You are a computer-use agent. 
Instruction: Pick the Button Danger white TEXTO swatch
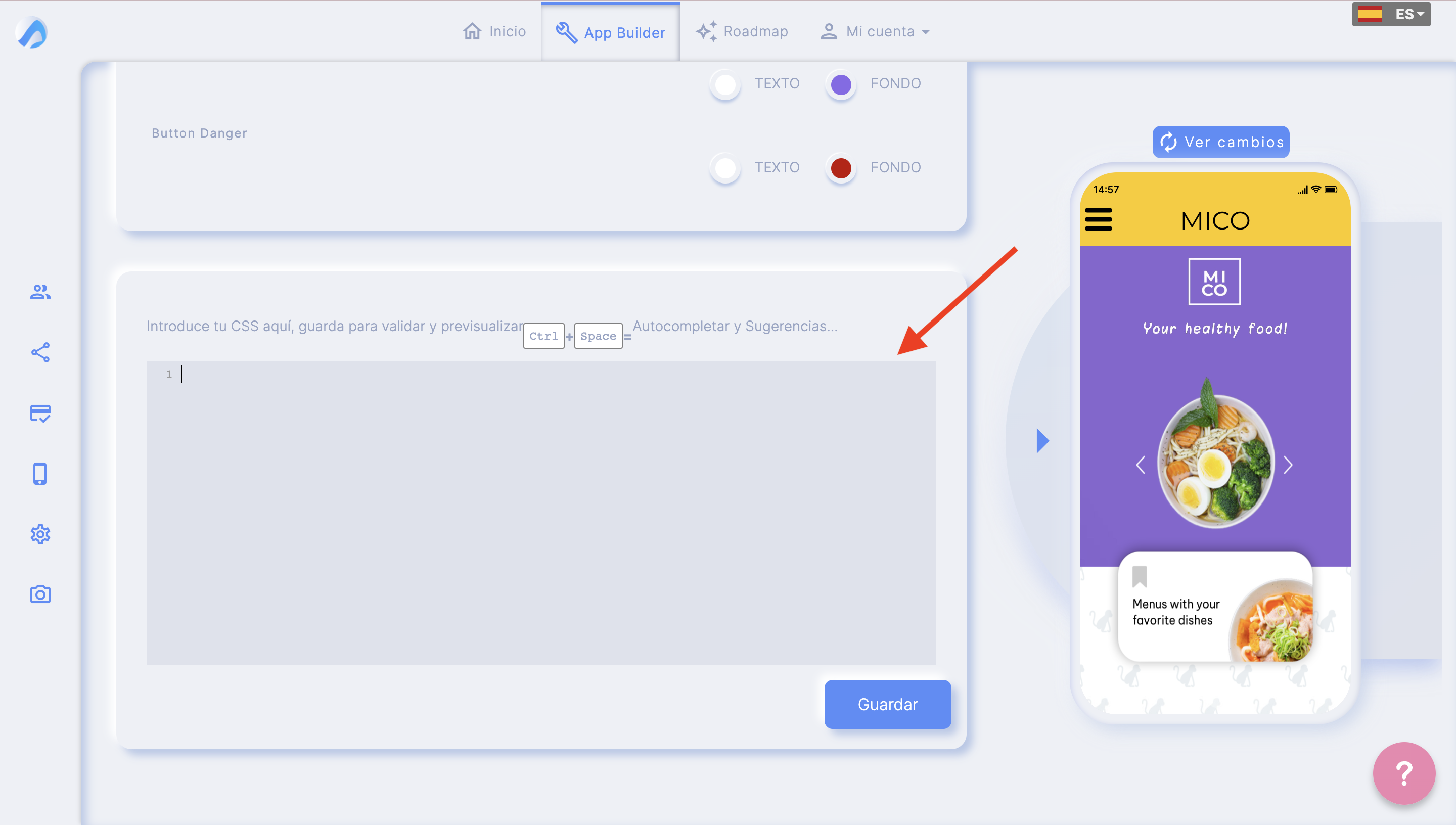pyautogui.click(x=725, y=168)
